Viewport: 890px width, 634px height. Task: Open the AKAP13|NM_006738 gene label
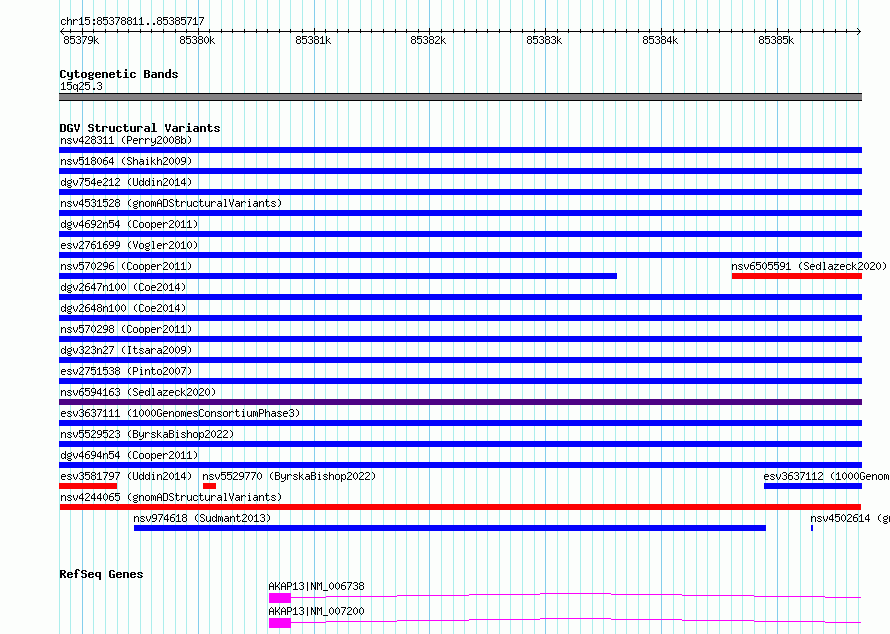tap(316, 586)
